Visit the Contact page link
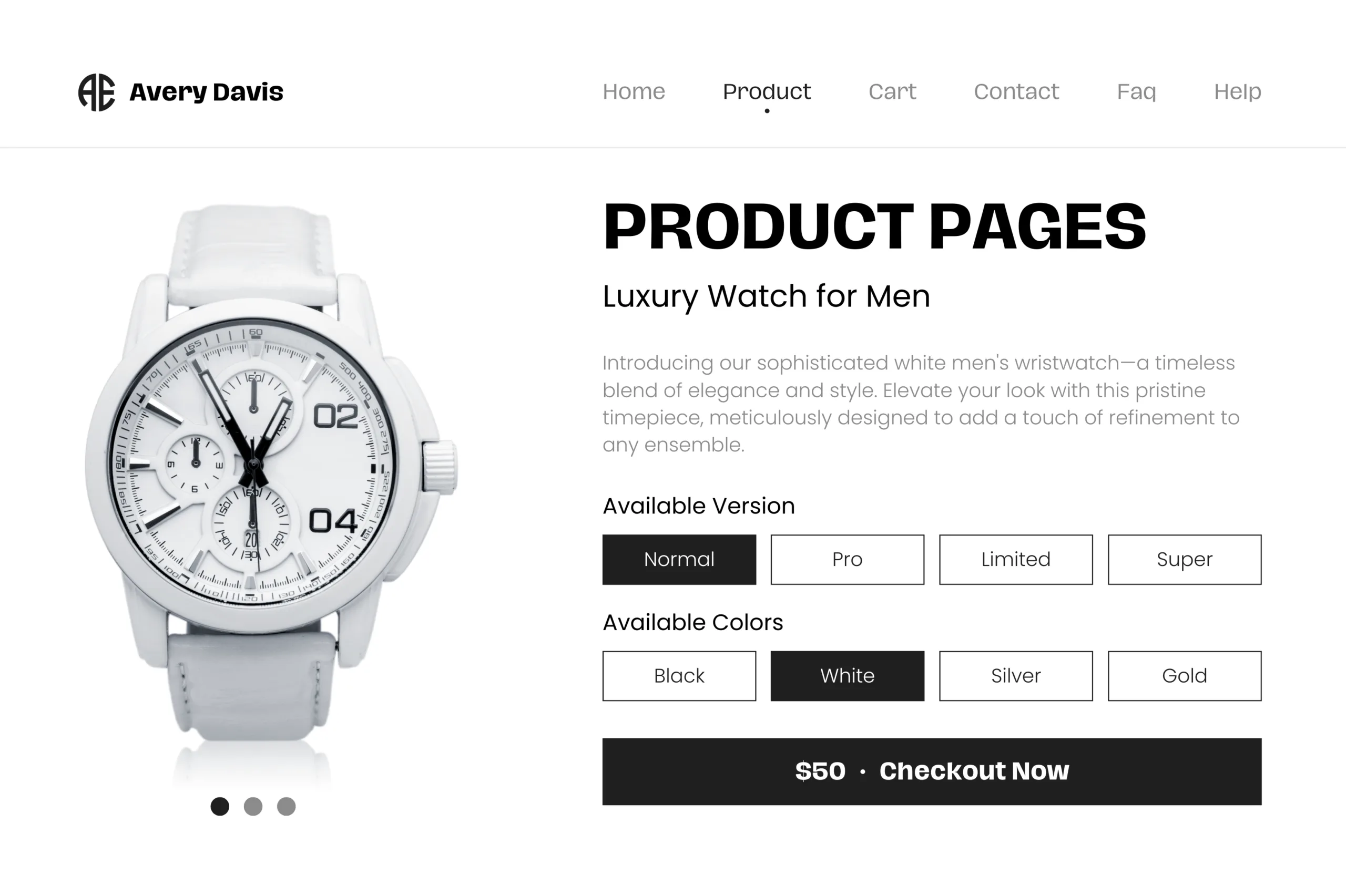 tap(1016, 91)
